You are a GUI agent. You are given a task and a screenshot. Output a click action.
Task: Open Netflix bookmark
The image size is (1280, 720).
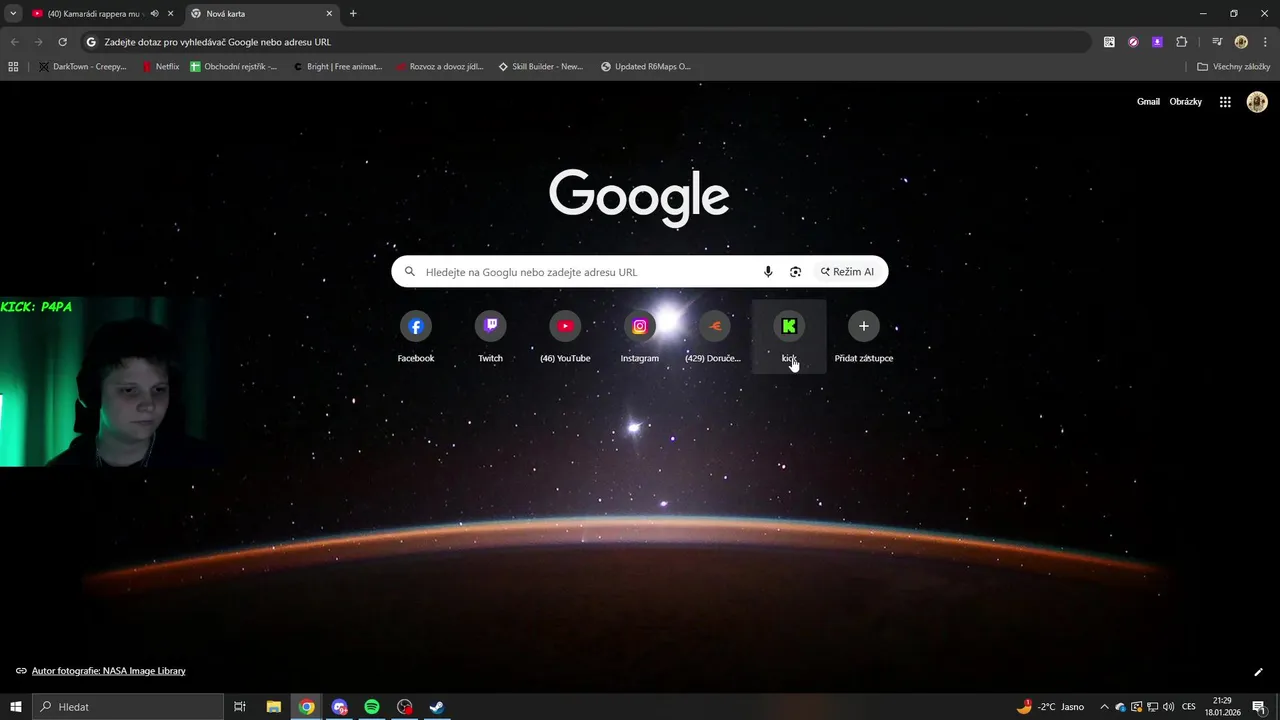160,67
